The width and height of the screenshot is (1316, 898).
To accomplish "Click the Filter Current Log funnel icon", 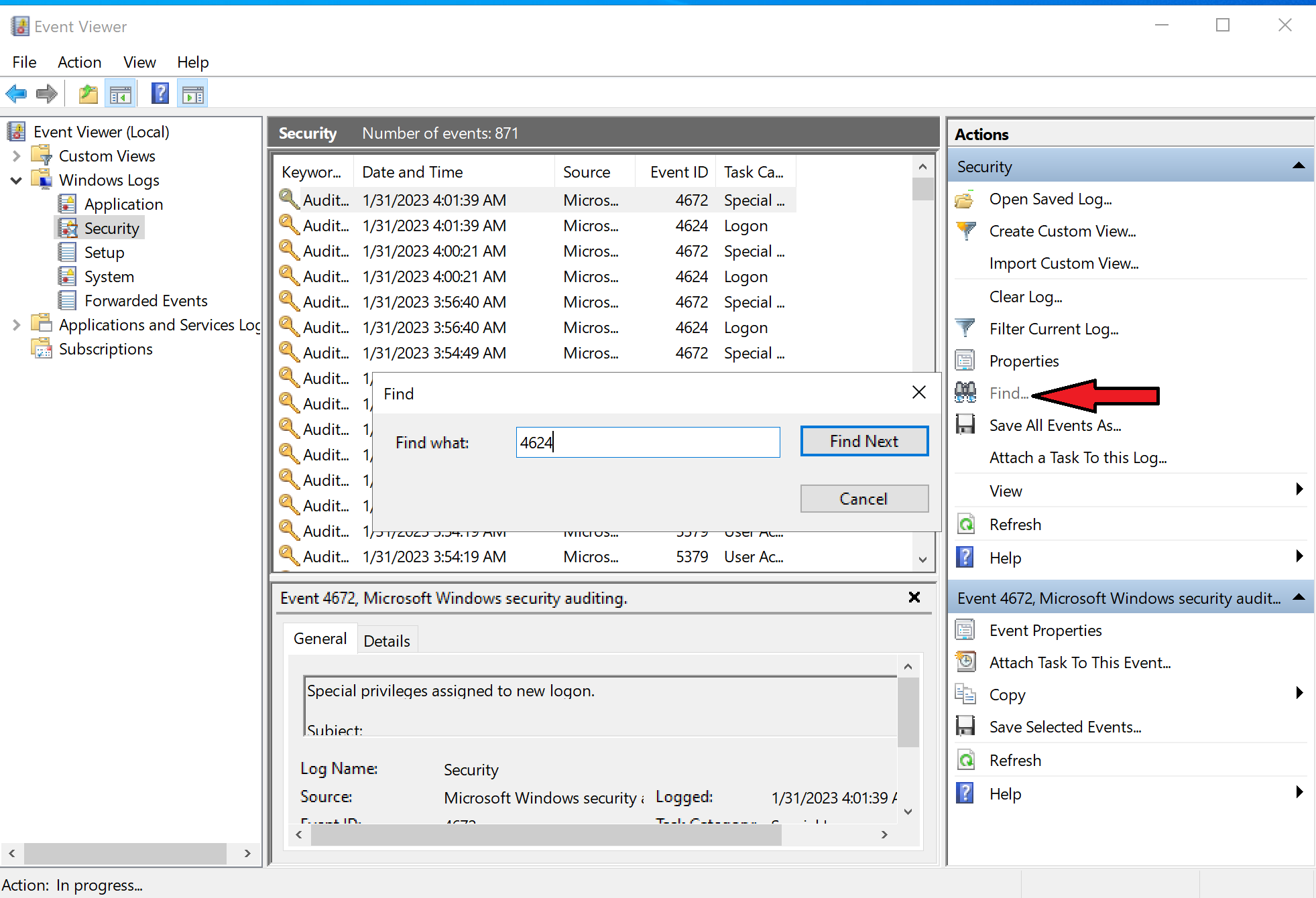I will [965, 328].
